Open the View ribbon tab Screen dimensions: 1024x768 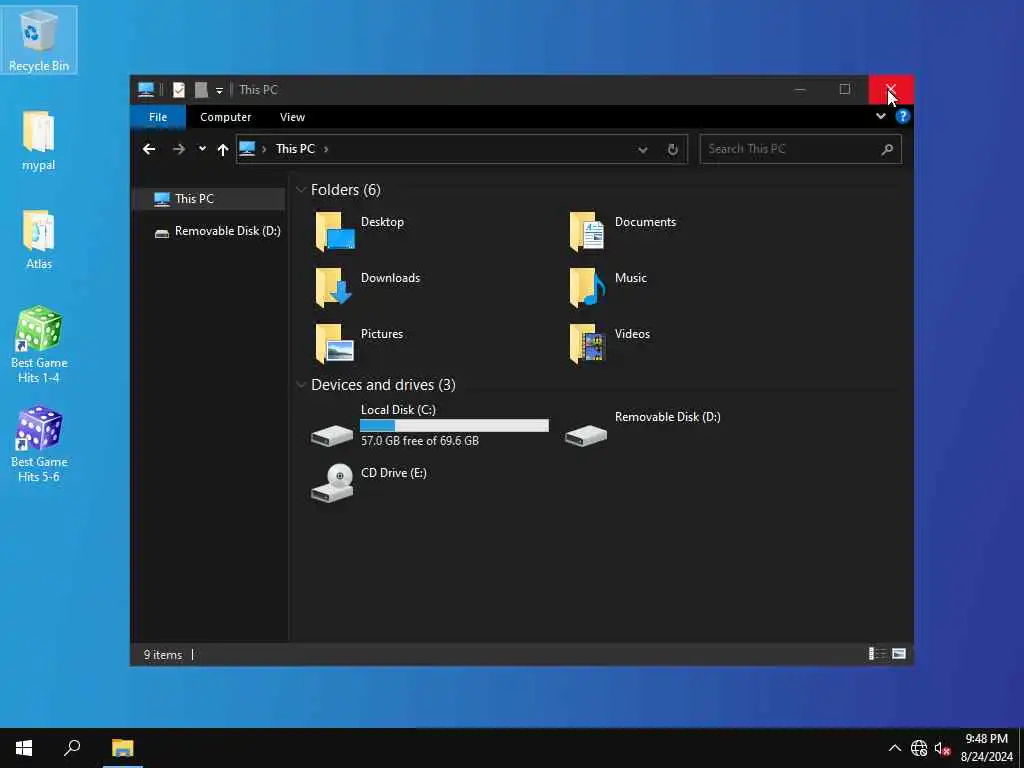pos(292,117)
